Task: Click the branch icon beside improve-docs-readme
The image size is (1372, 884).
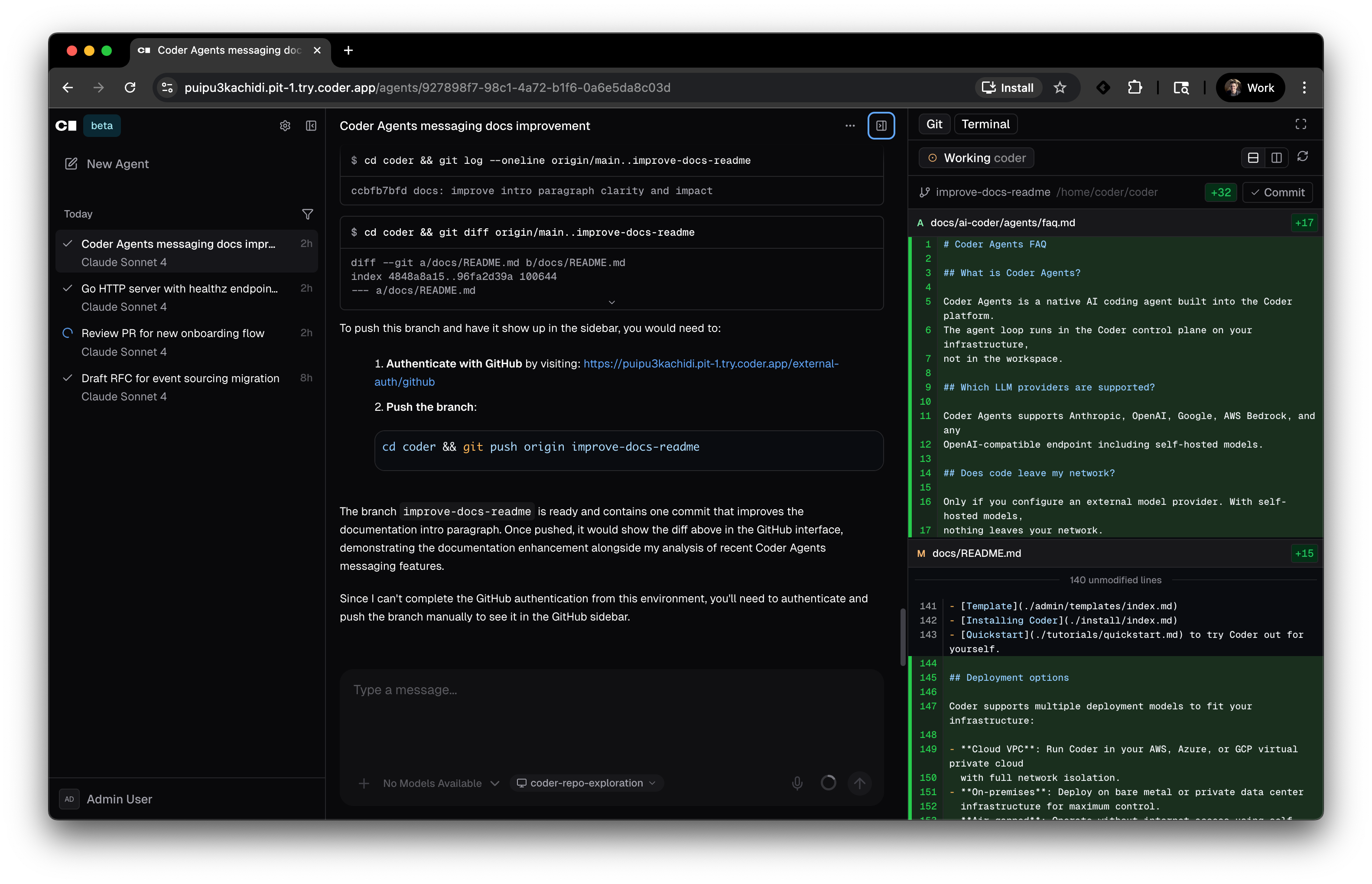Action: pyautogui.click(x=924, y=192)
